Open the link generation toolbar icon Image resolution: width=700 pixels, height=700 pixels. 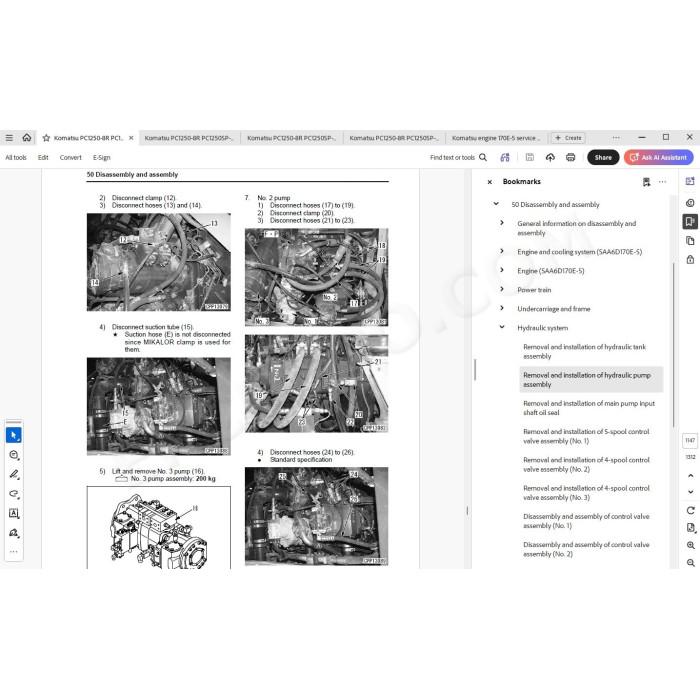click(x=505, y=157)
